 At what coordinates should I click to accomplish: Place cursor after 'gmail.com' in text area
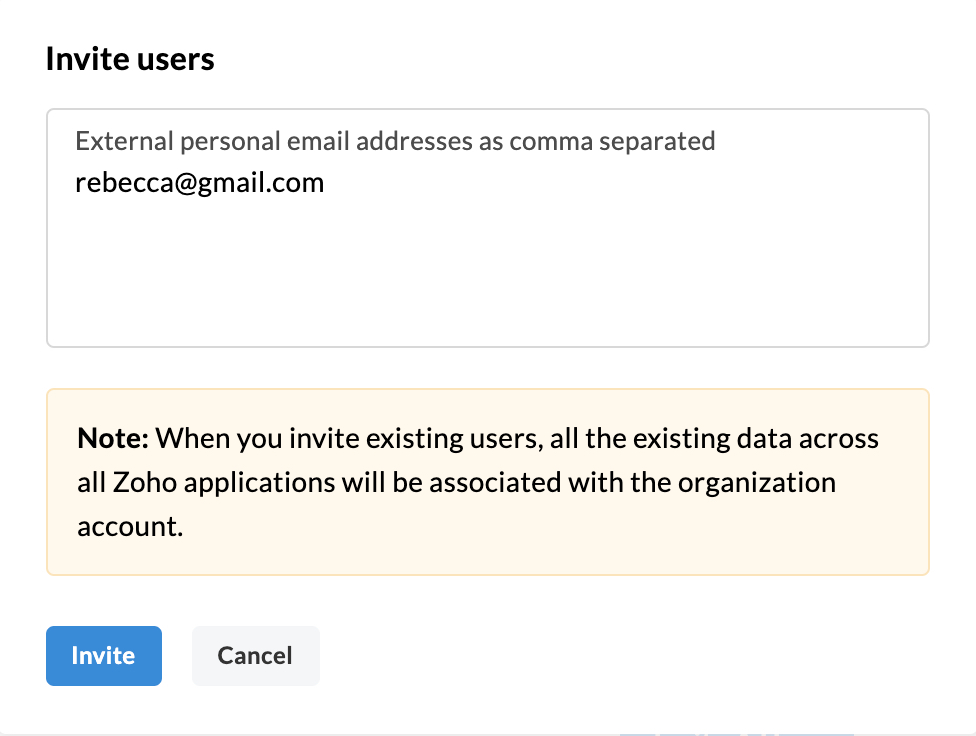point(326,183)
